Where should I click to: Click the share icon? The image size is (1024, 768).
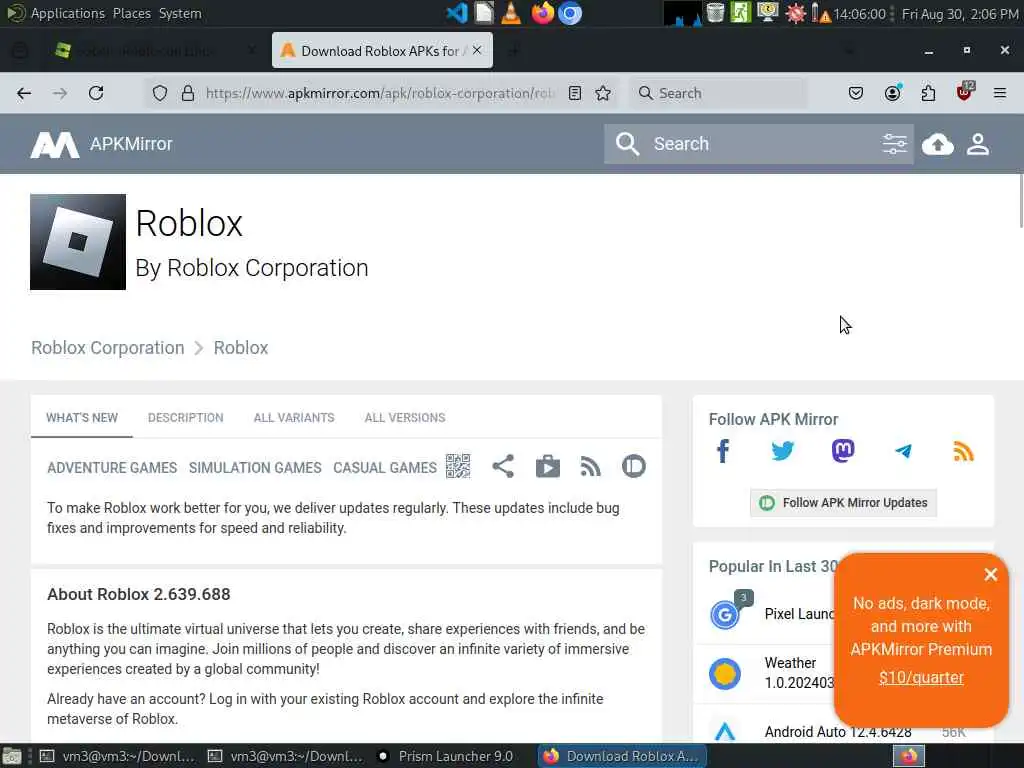point(503,466)
